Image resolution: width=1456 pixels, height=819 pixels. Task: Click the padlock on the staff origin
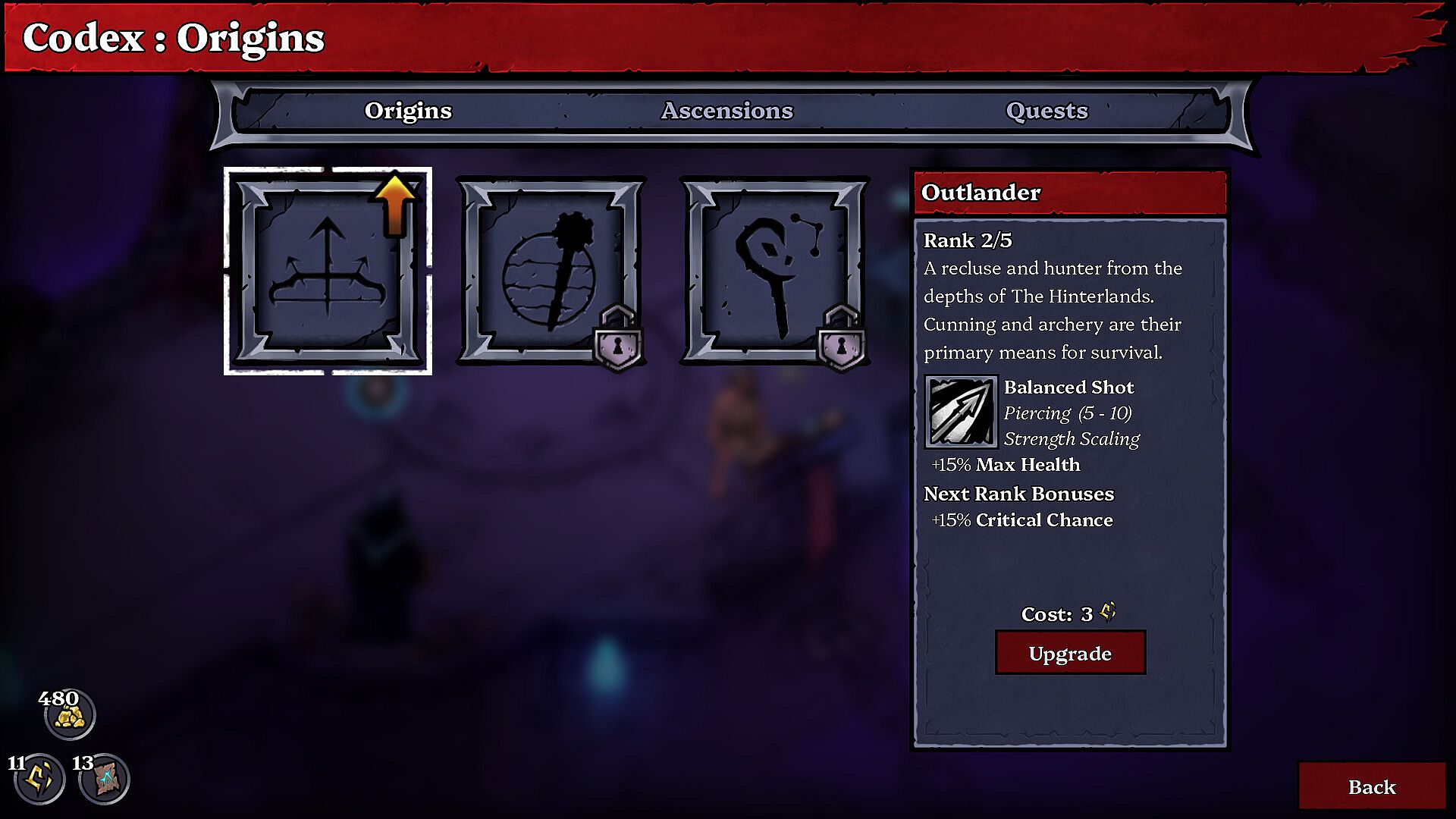click(x=841, y=338)
